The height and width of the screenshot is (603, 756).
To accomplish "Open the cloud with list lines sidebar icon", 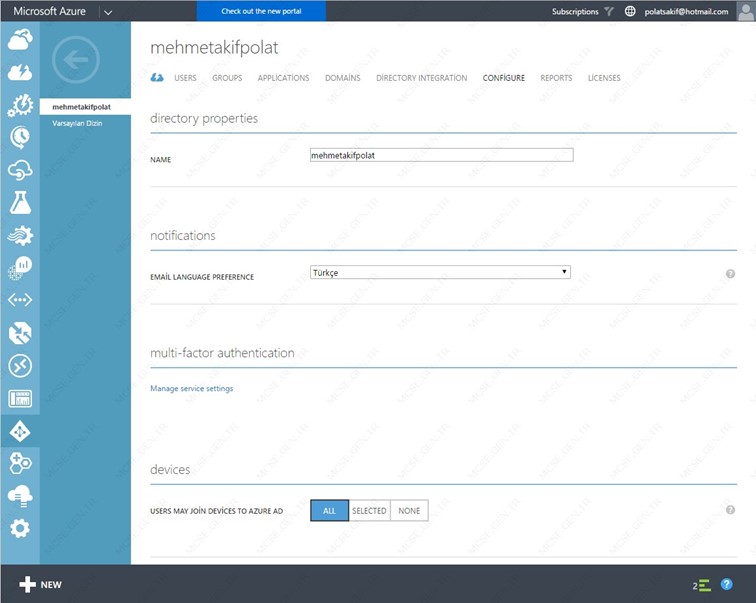I will point(20,496).
